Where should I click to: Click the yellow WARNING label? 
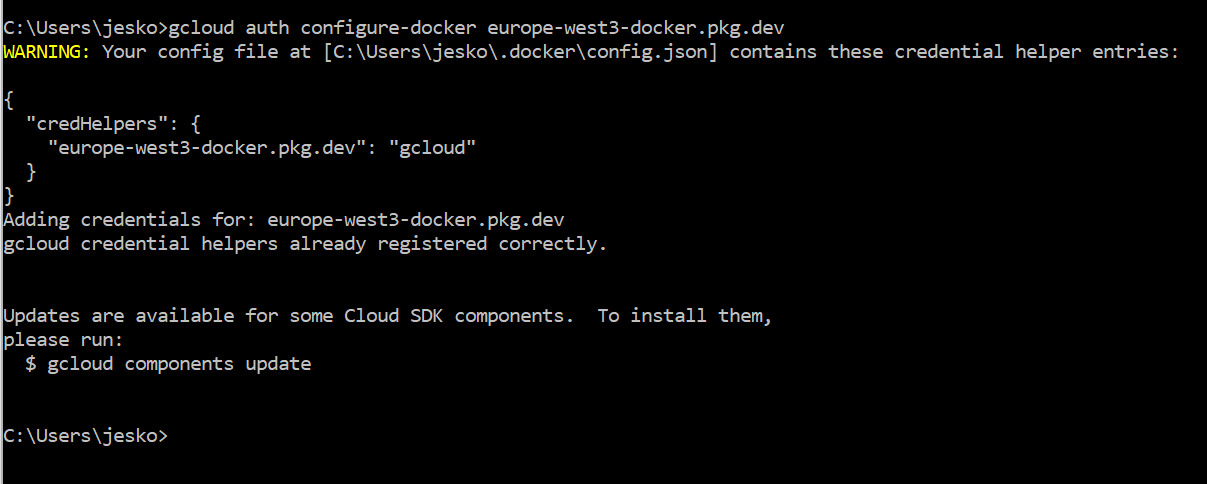[x=48, y=51]
